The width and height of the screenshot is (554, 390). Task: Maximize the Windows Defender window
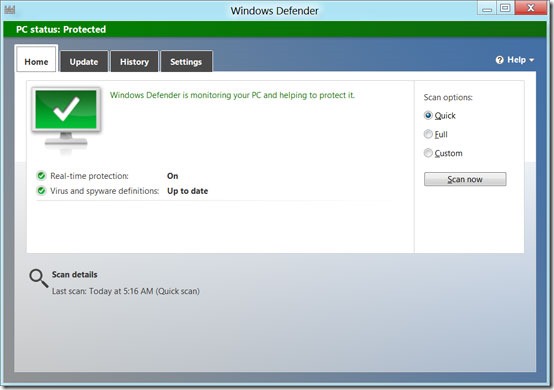505,8
